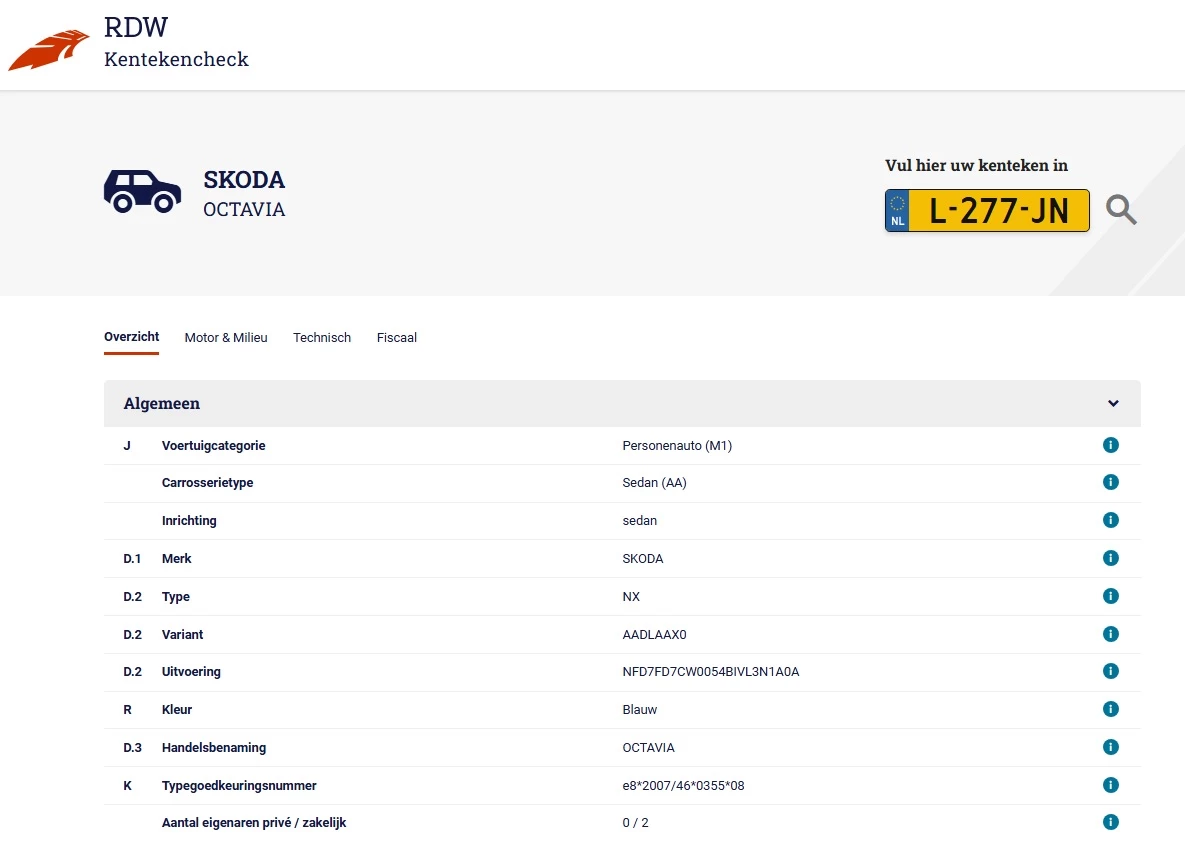This screenshot has width=1185, height=845.
Task: Click the RDW feather logo
Action: [x=49, y=50]
